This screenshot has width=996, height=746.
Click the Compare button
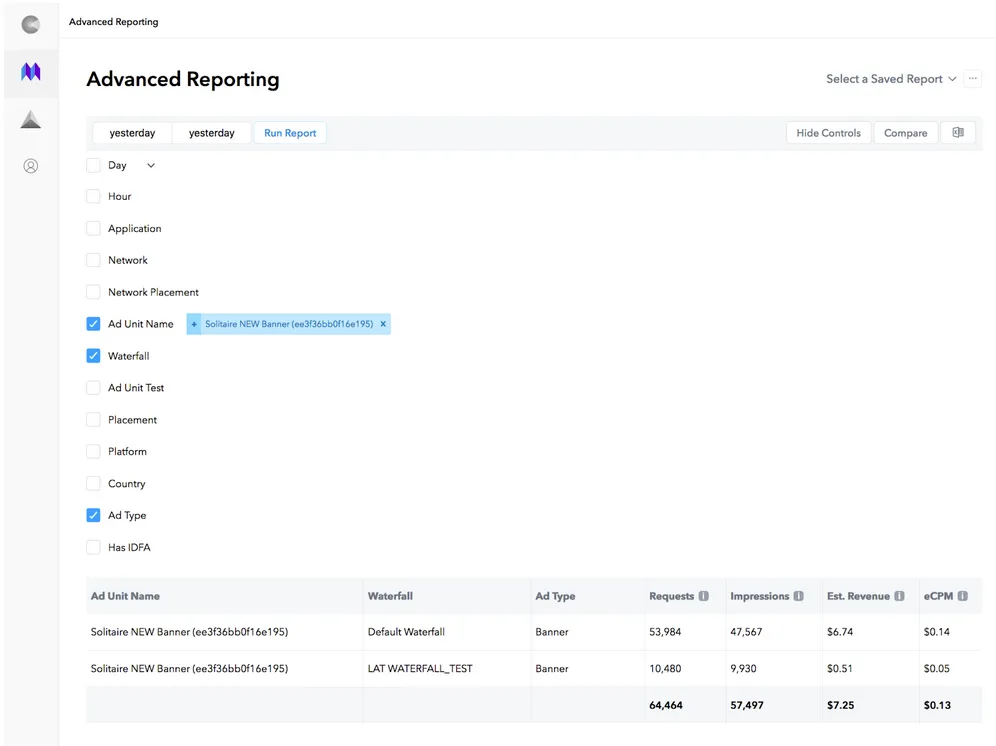tap(906, 133)
